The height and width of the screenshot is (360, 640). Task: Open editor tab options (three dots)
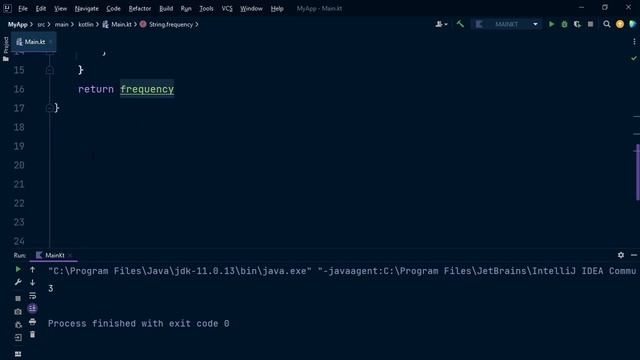634,42
